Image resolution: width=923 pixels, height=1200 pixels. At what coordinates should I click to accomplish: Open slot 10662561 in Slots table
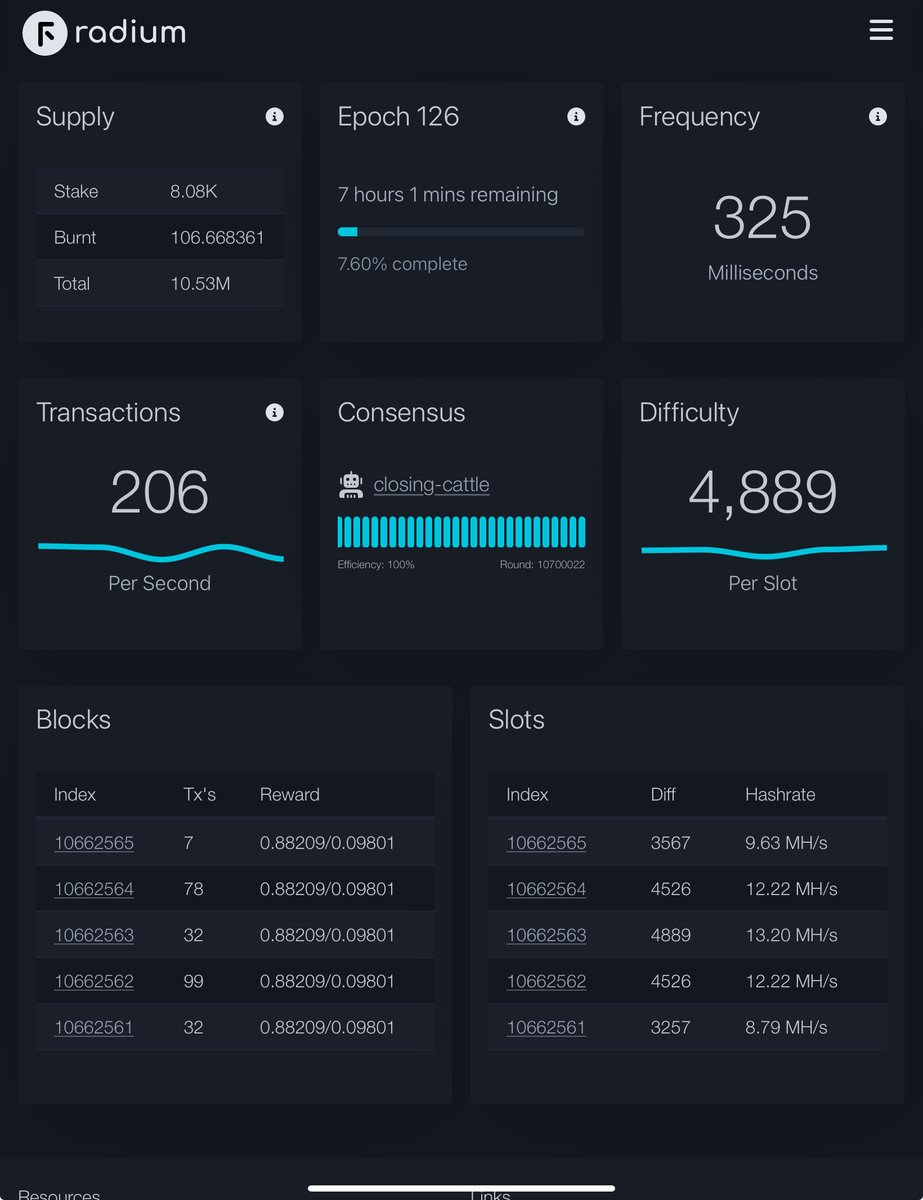tap(547, 1027)
